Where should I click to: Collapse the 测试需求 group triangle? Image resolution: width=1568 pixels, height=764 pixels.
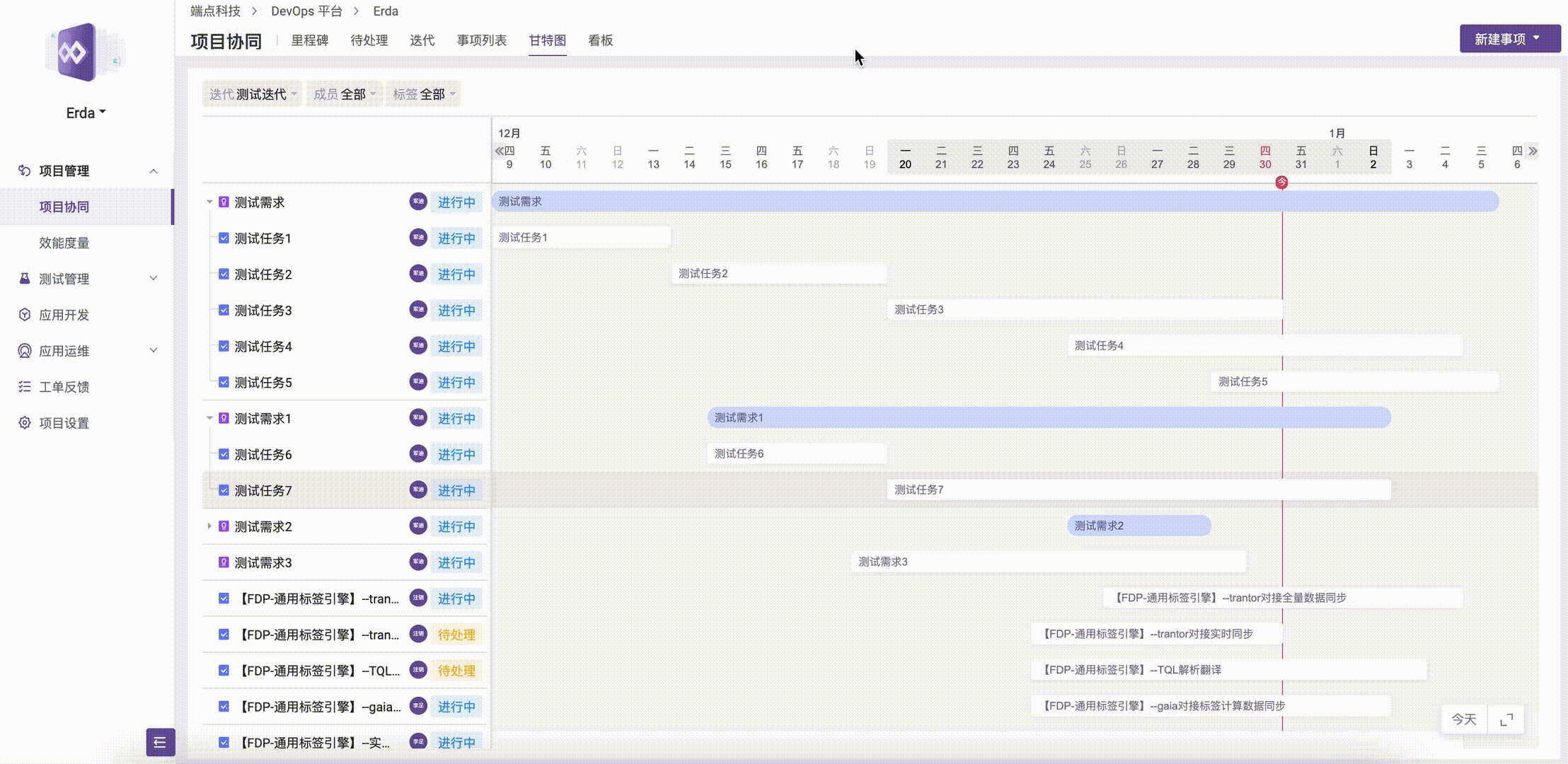click(209, 202)
